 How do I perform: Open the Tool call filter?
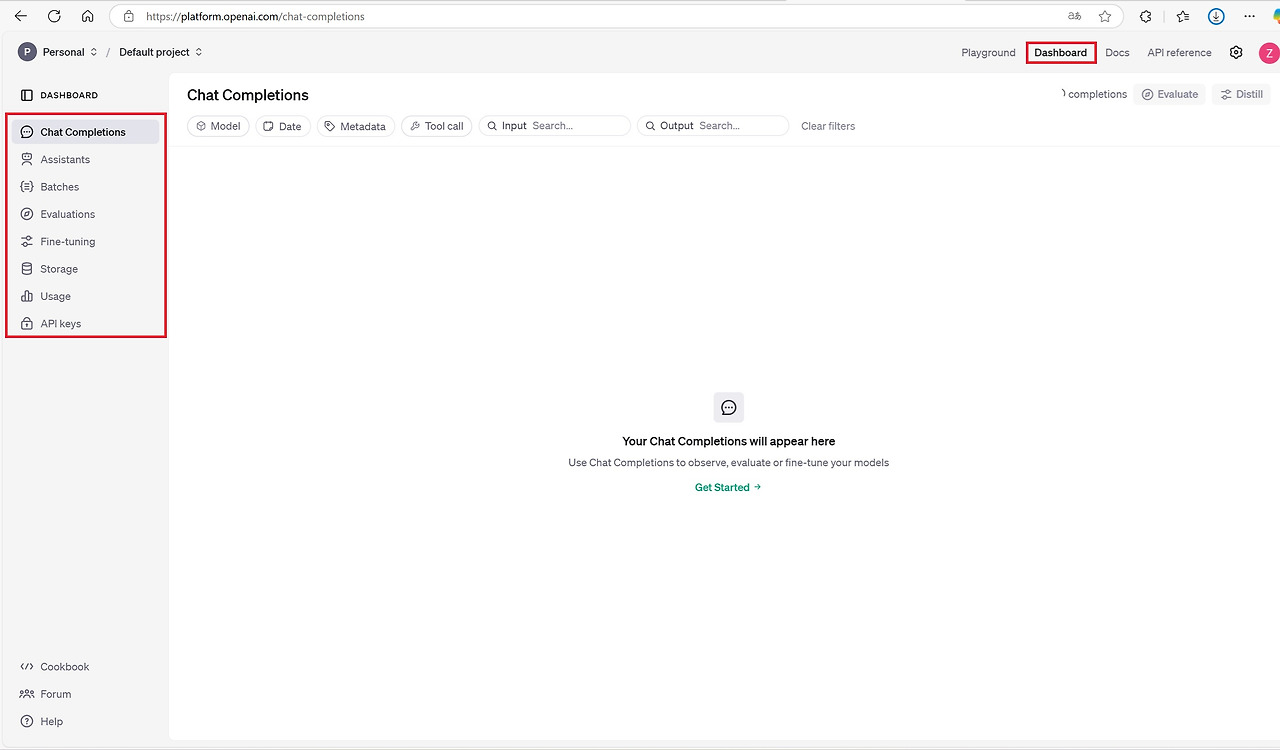[x=437, y=126]
